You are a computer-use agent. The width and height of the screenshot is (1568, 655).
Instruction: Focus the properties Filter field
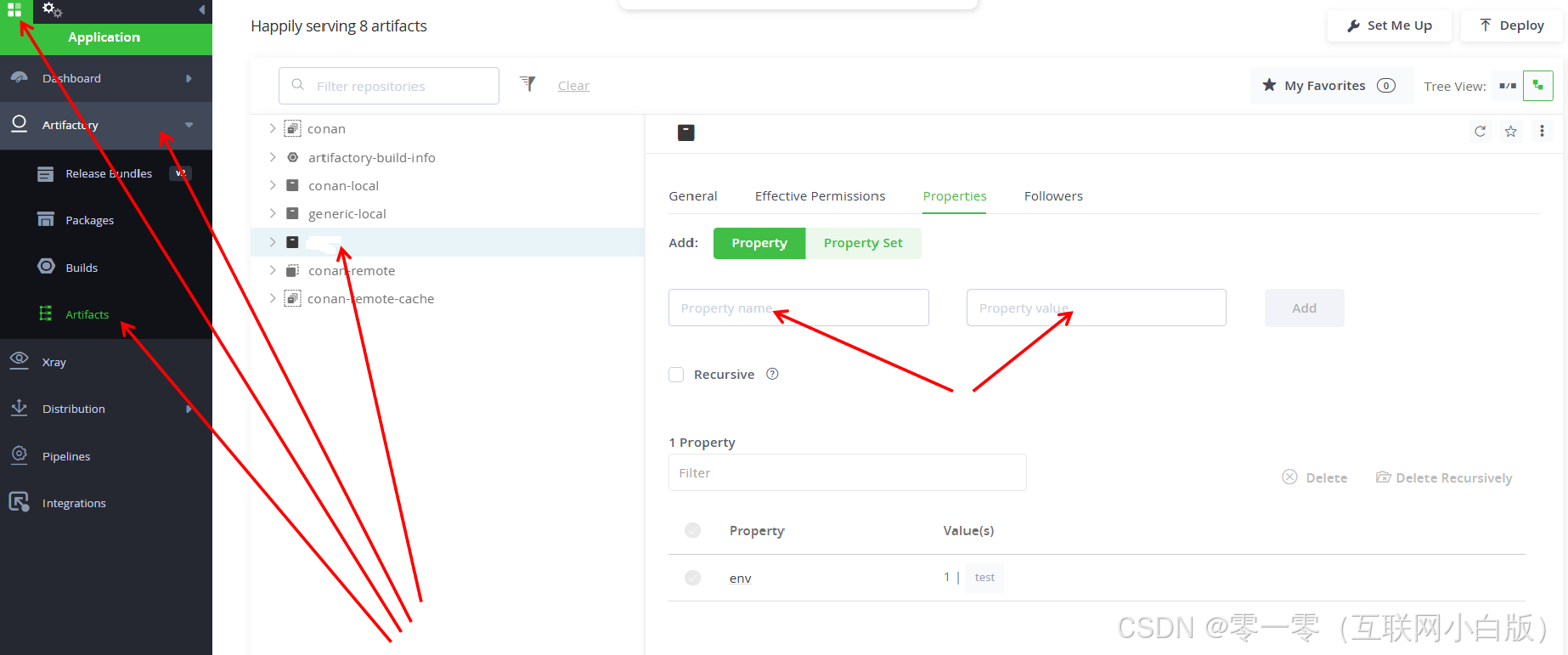(x=847, y=472)
